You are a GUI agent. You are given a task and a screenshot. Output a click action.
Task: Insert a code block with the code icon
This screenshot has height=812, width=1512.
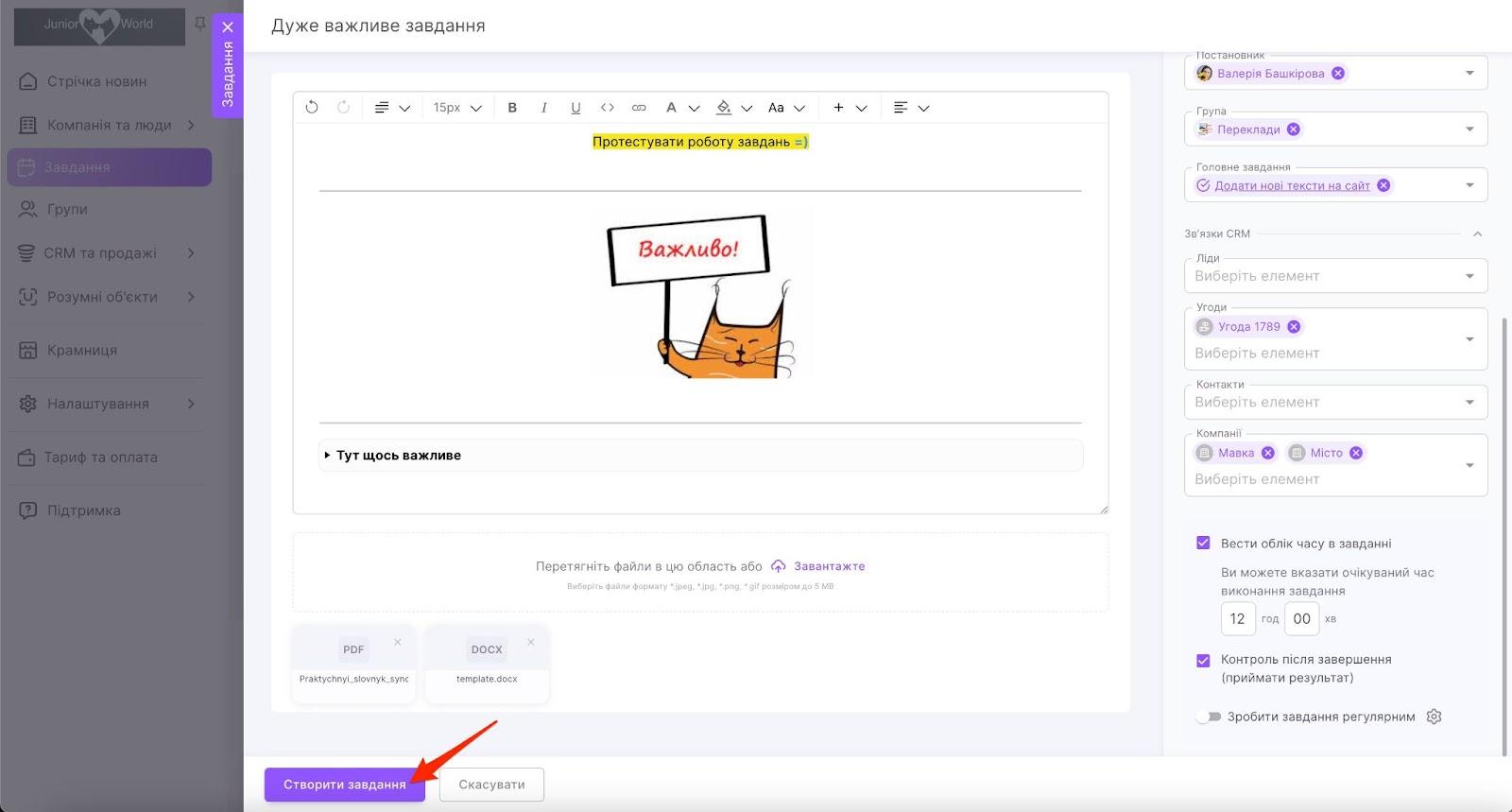(608, 108)
